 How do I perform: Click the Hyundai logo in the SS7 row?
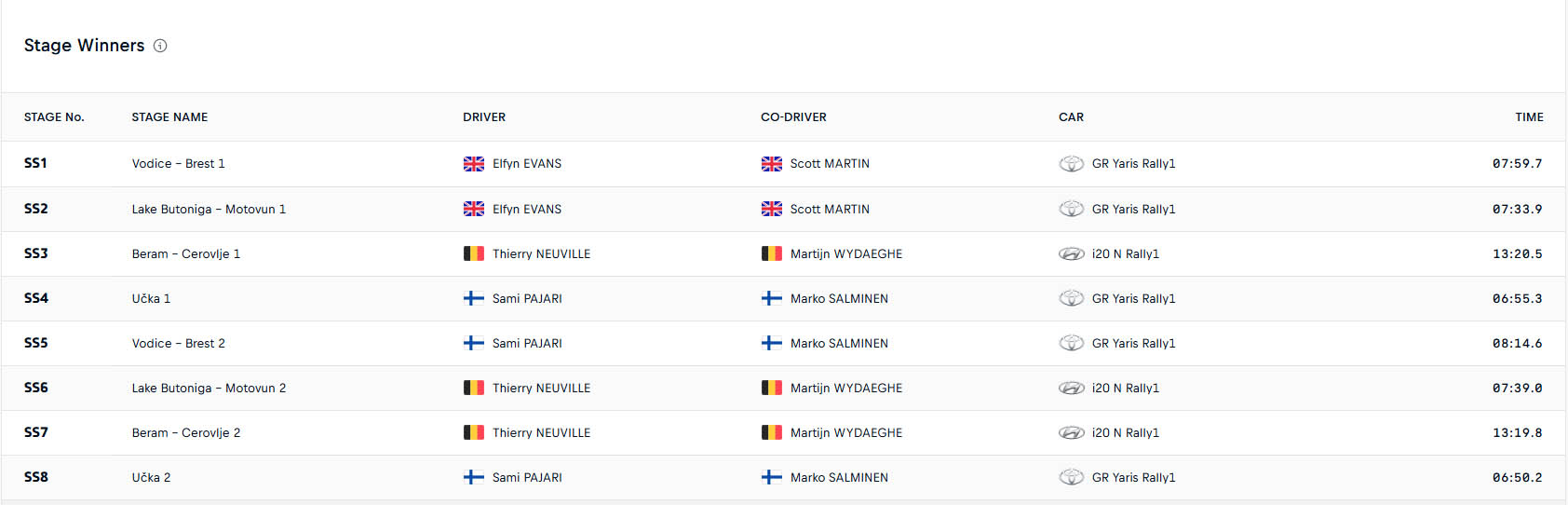[x=1072, y=432]
